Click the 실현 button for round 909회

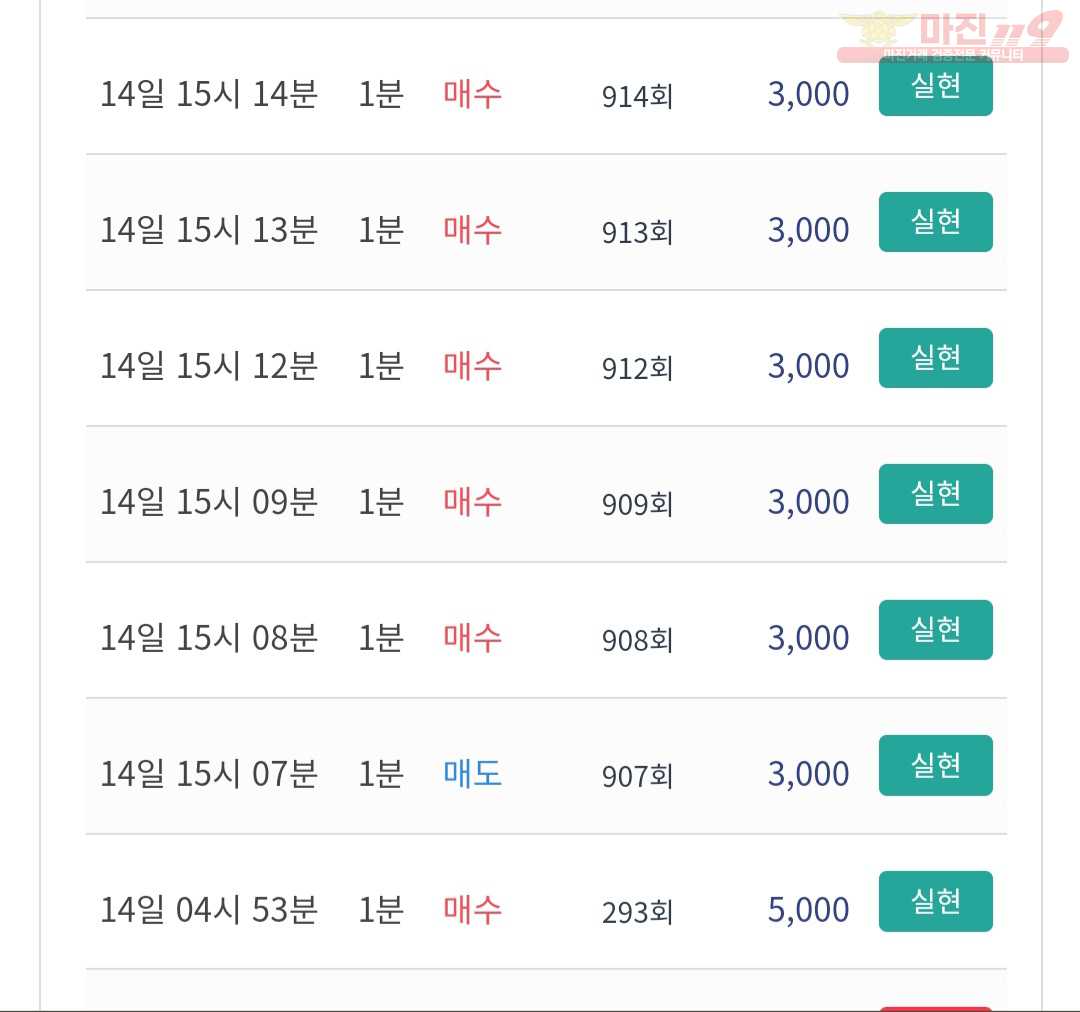(x=935, y=494)
